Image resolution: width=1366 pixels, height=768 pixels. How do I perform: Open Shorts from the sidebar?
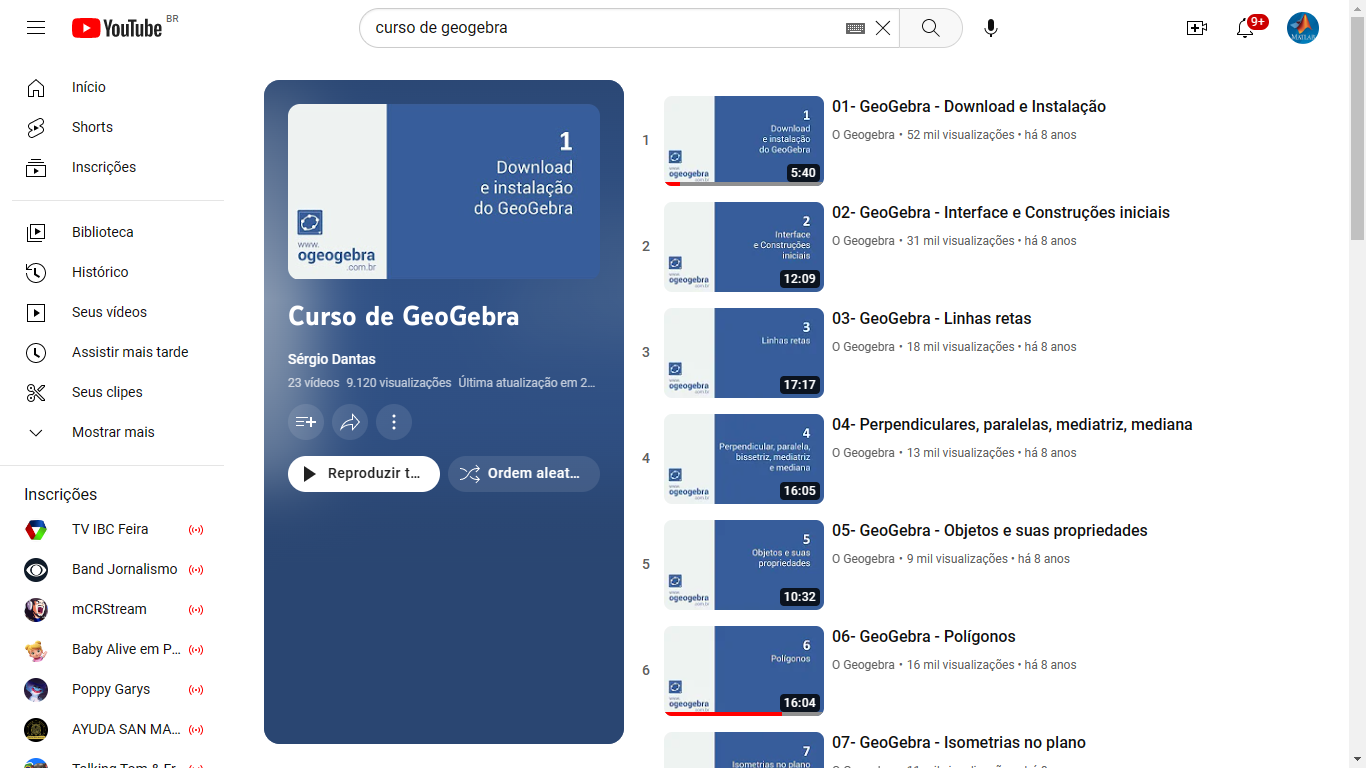point(118,127)
